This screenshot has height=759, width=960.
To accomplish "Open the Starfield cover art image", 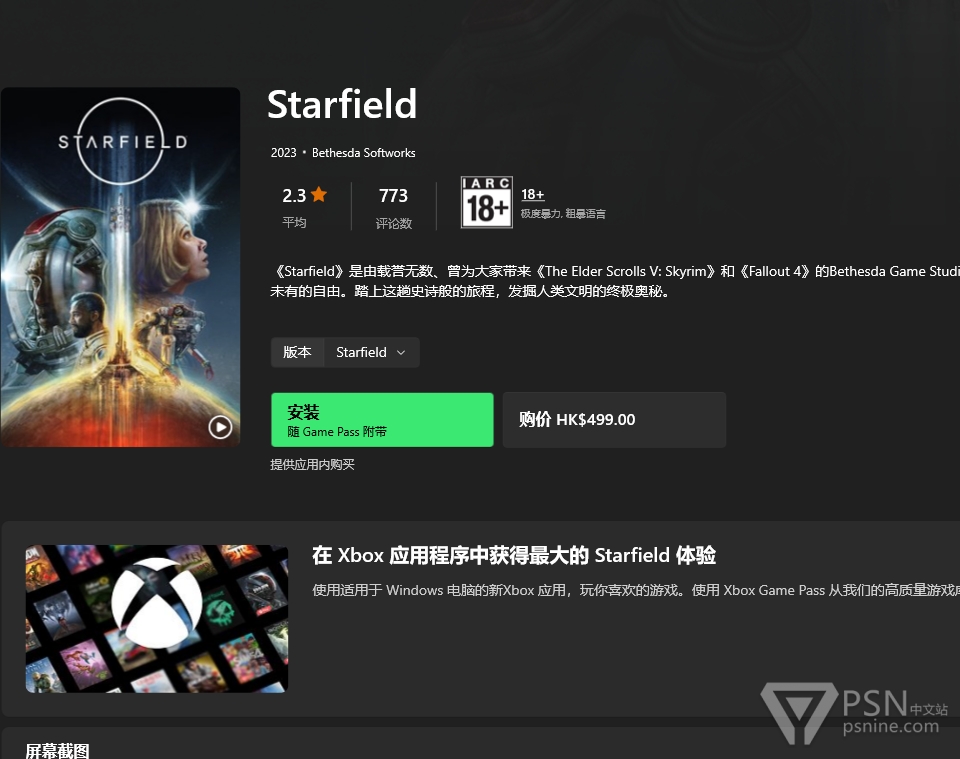I will (x=120, y=267).
